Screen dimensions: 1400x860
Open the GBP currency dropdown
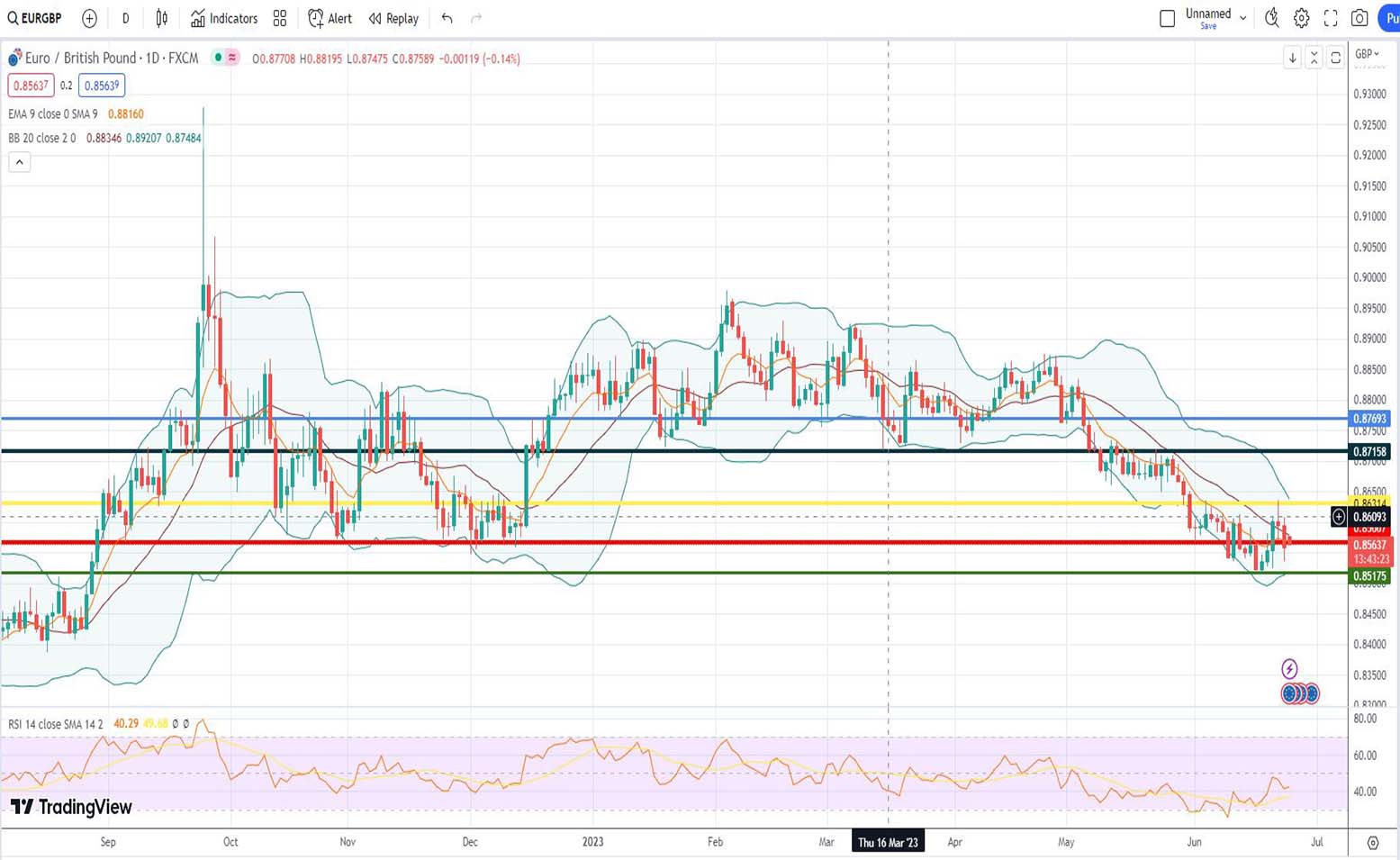1367,54
